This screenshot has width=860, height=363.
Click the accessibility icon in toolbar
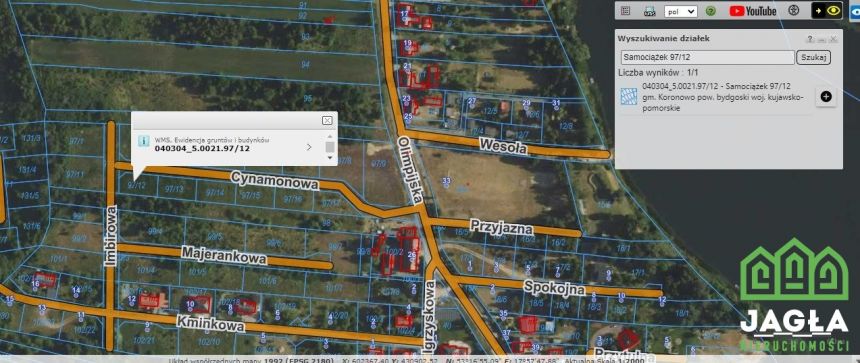coord(793,10)
